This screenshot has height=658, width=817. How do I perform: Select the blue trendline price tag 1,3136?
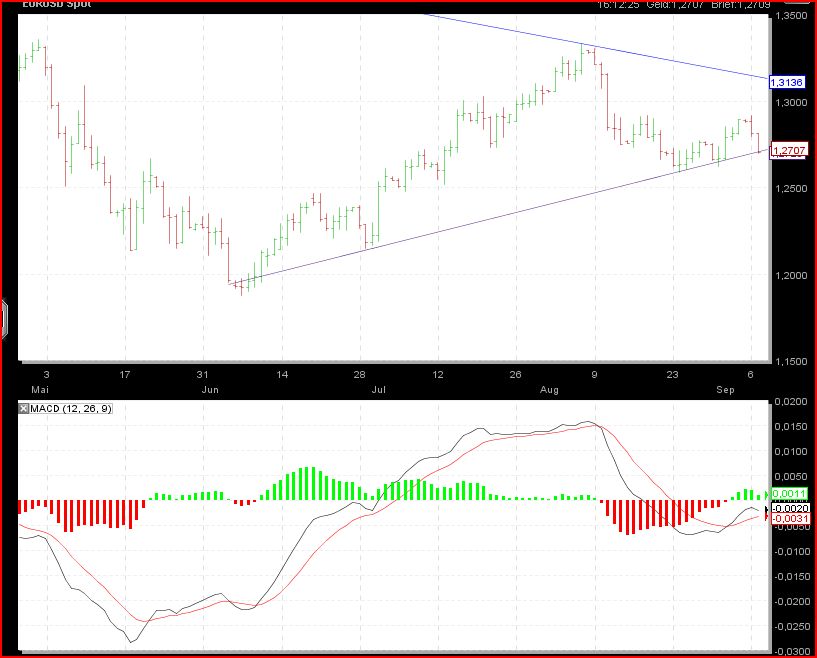(x=787, y=81)
